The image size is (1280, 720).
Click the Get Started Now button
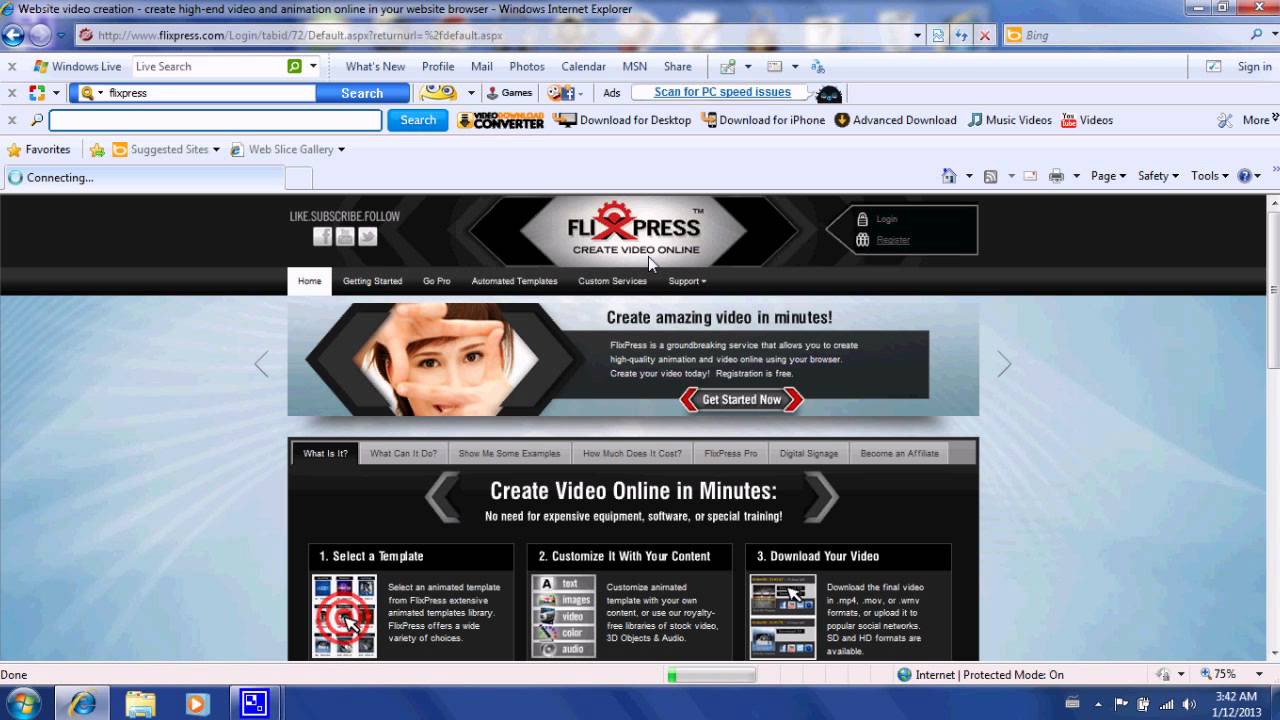tap(741, 400)
